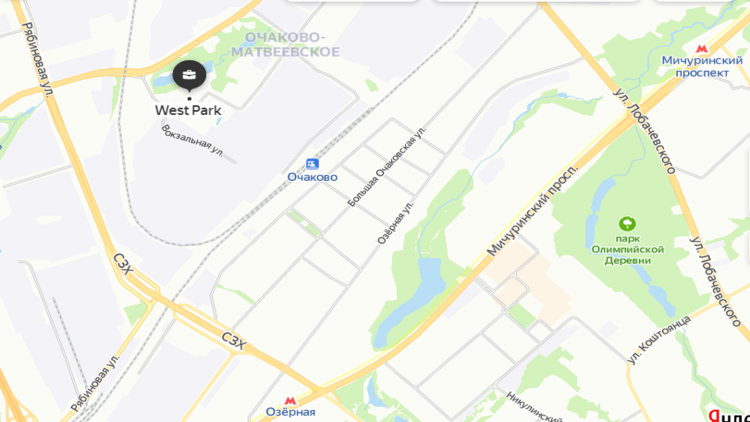This screenshot has width=750, height=422.
Task: Click the ОЧАКОВО-МАТВЕЕВСКОЕ district label
Action: point(286,44)
